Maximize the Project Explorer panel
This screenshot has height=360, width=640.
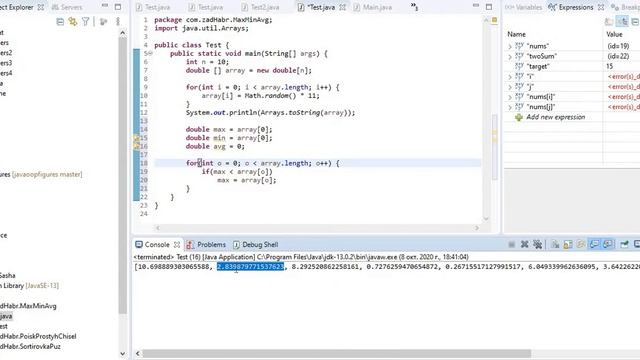(x=118, y=7)
